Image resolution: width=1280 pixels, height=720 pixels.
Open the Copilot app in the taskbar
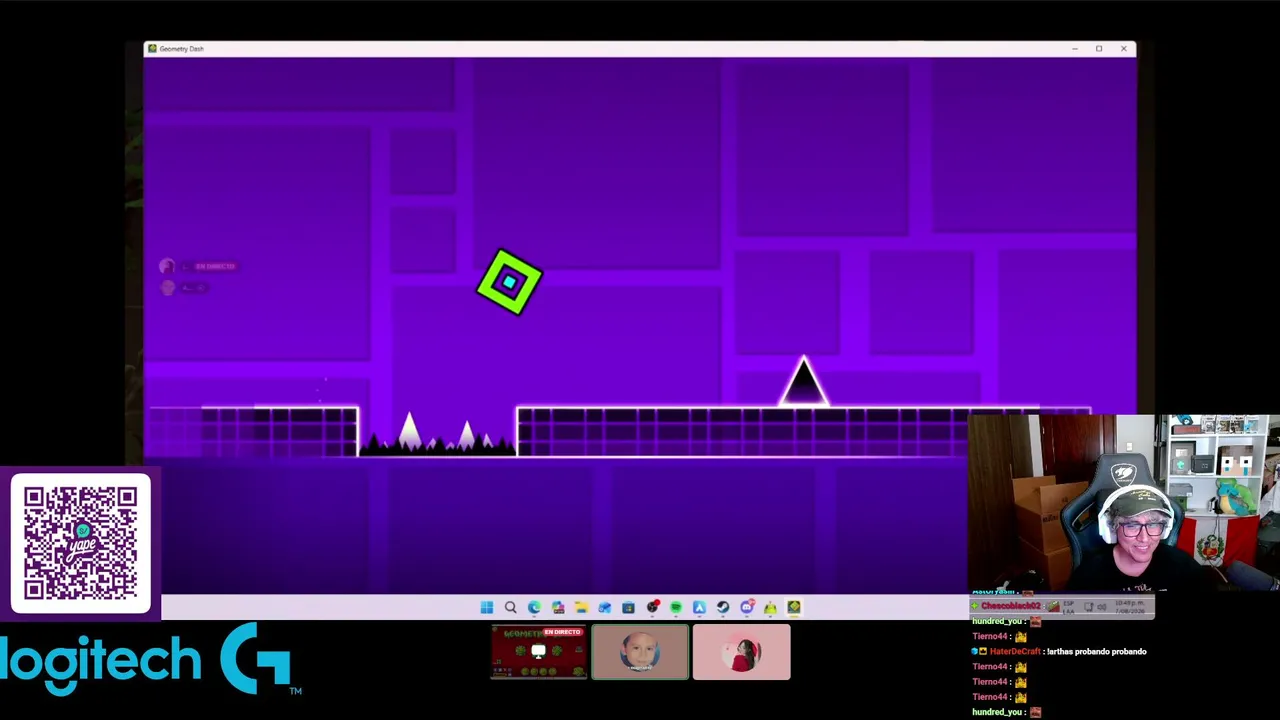click(558, 607)
